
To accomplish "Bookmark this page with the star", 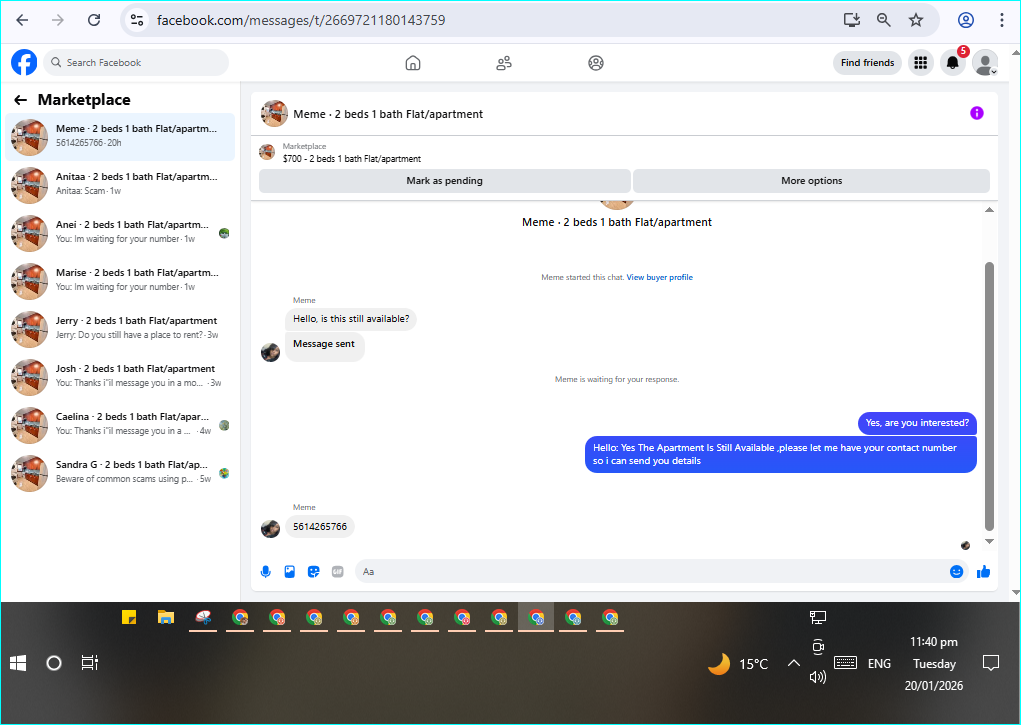I will [x=916, y=20].
